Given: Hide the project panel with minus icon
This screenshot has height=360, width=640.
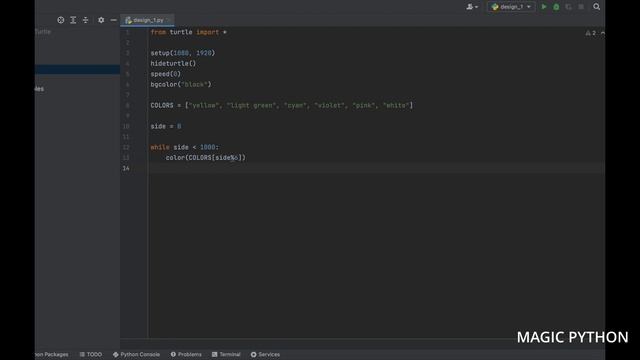Looking at the screenshot, I should 113,20.
